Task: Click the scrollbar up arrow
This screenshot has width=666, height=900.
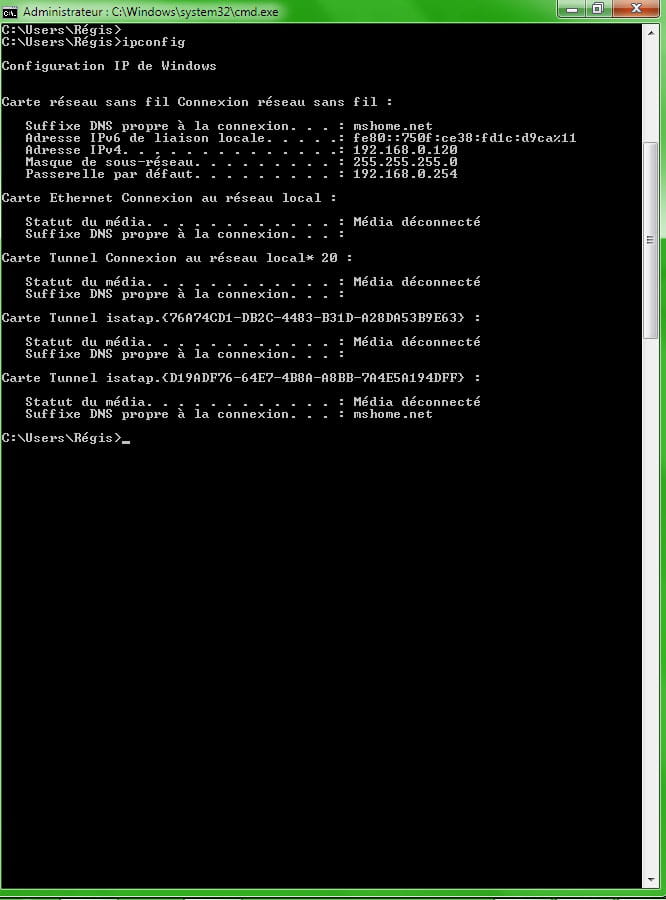Action: 650,33
